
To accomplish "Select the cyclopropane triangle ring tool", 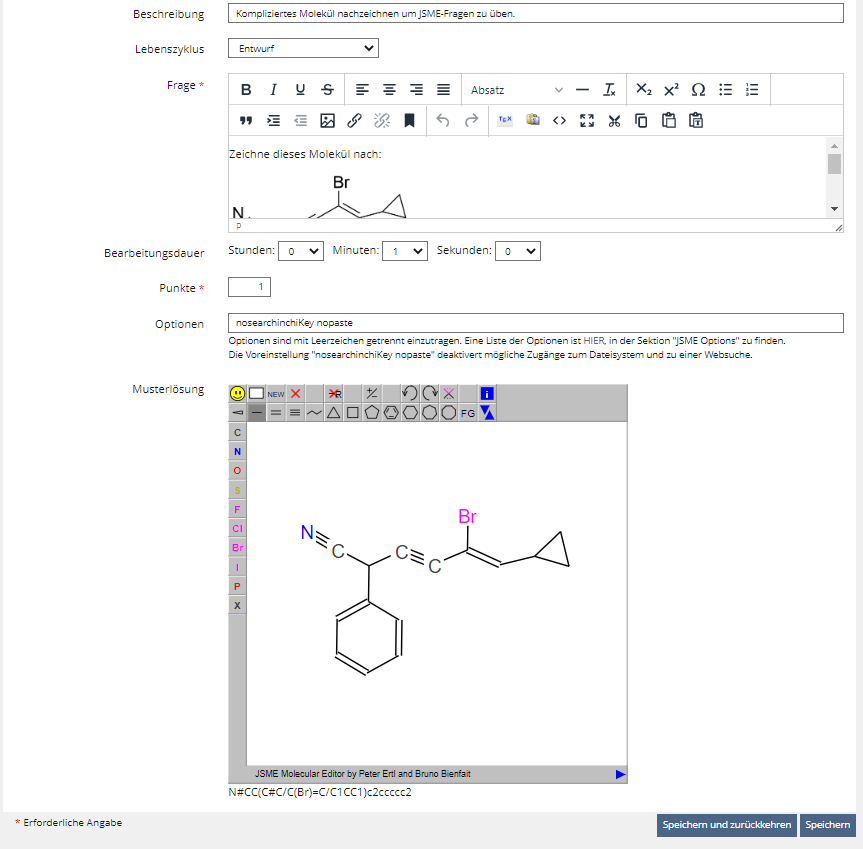I will 334,412.
